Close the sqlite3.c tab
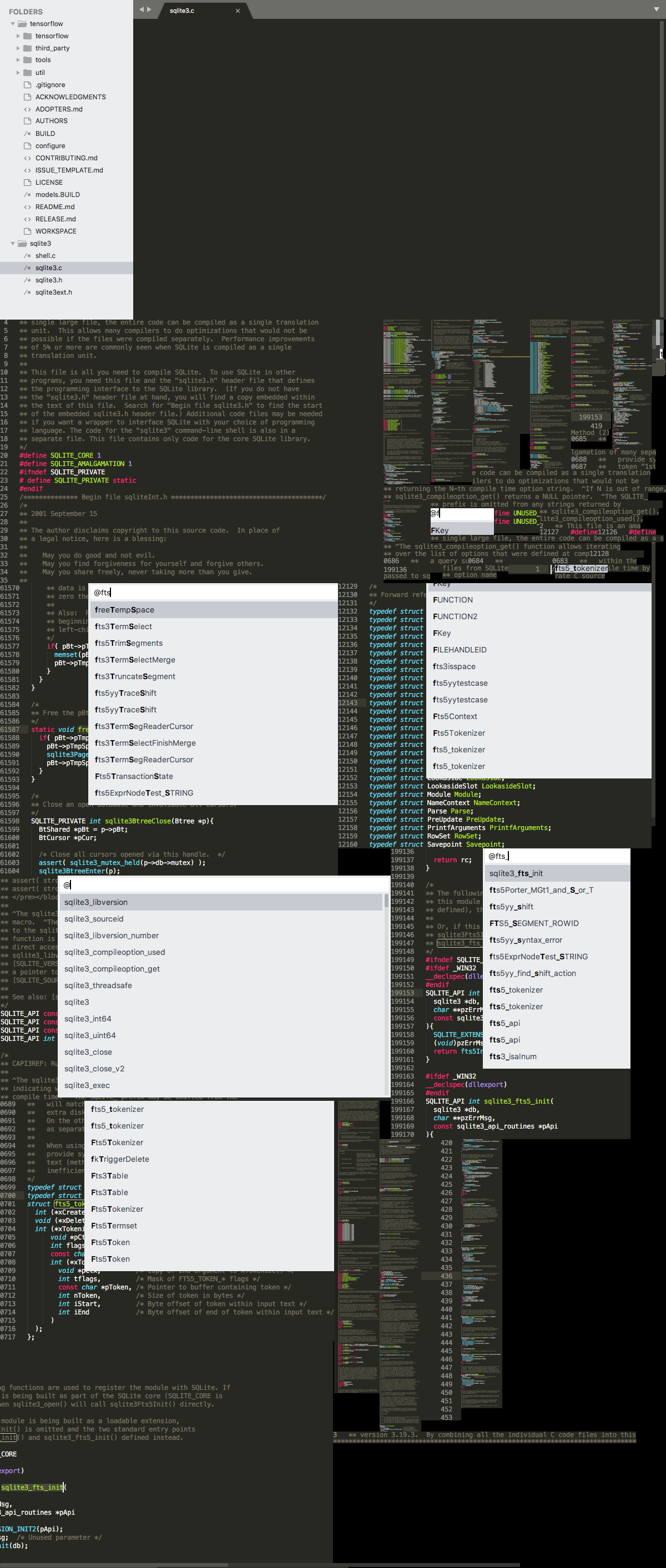The height and width of the screenshot is (1568, 666). point(238,11)
